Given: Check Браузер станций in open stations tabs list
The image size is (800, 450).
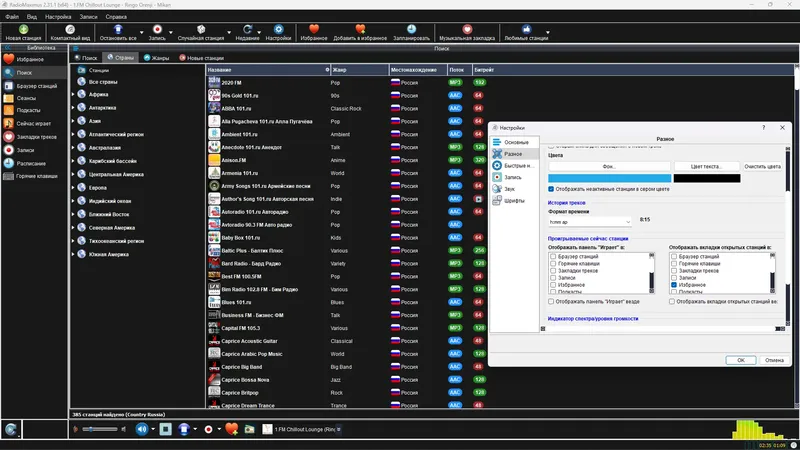Looking at the screenshot, I should coord(674,257).
